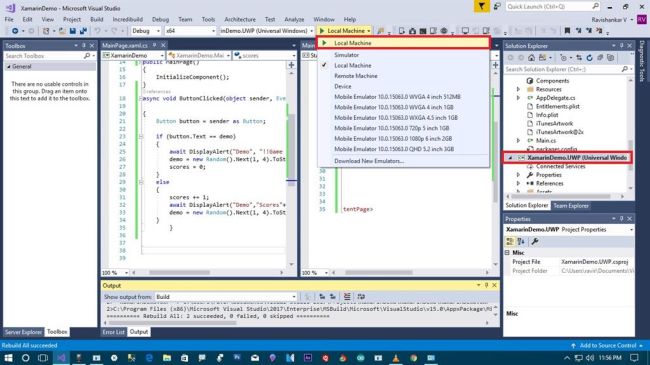The image size is (650, 365).
Task: Expand the References node in Solution Explorer
Action: pyautogui.click(x=518, y=183)
